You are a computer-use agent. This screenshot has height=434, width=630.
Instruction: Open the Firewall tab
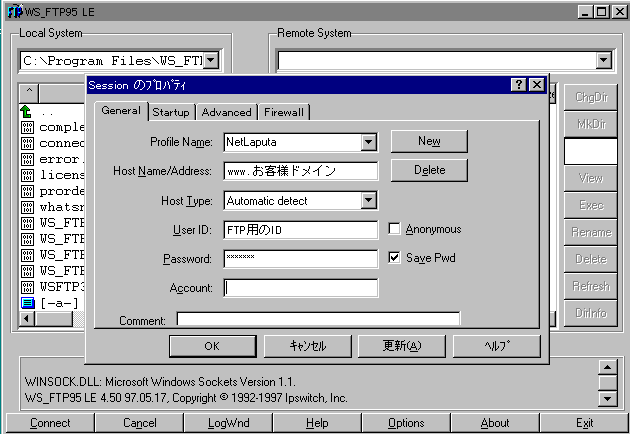tap(284, 112)
